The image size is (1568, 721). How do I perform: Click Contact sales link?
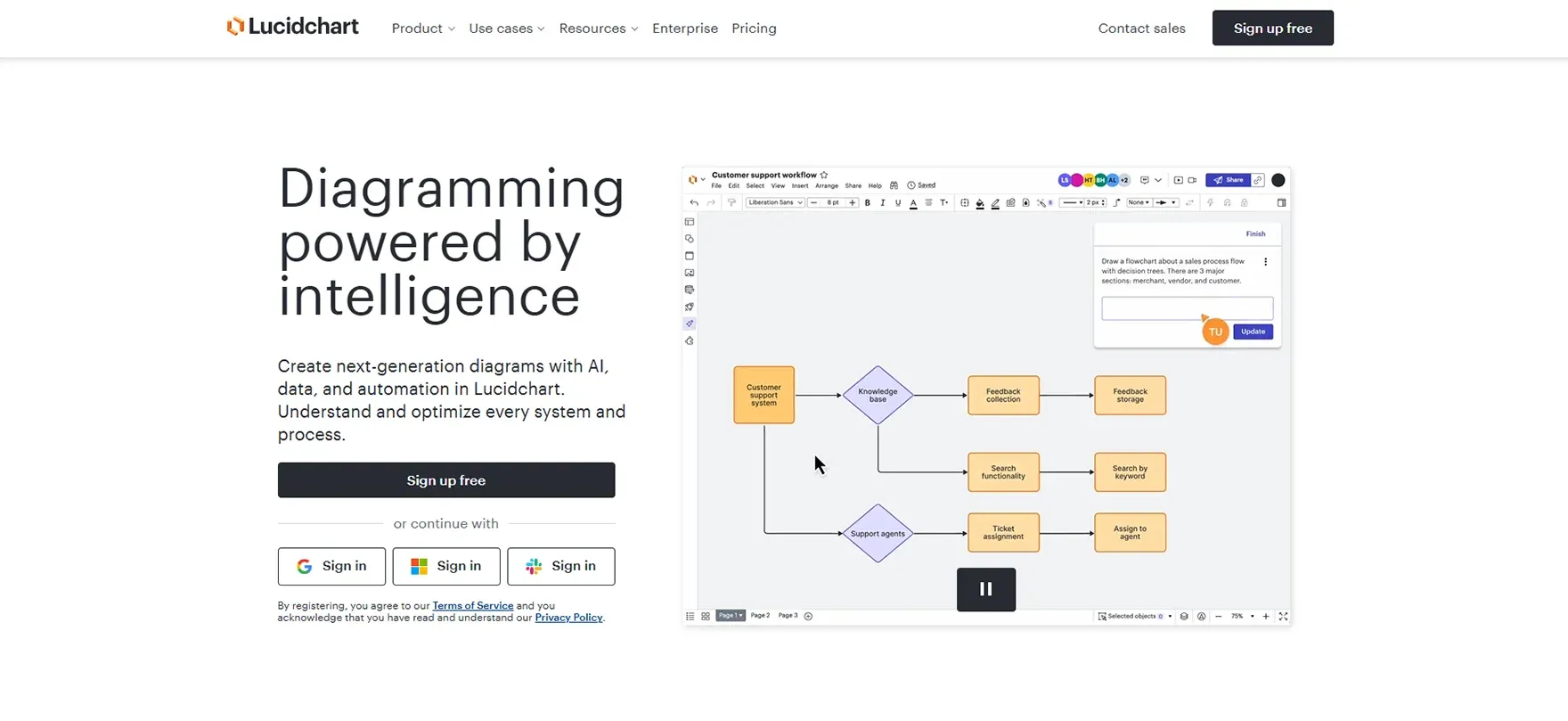(x=1141, y=29)
